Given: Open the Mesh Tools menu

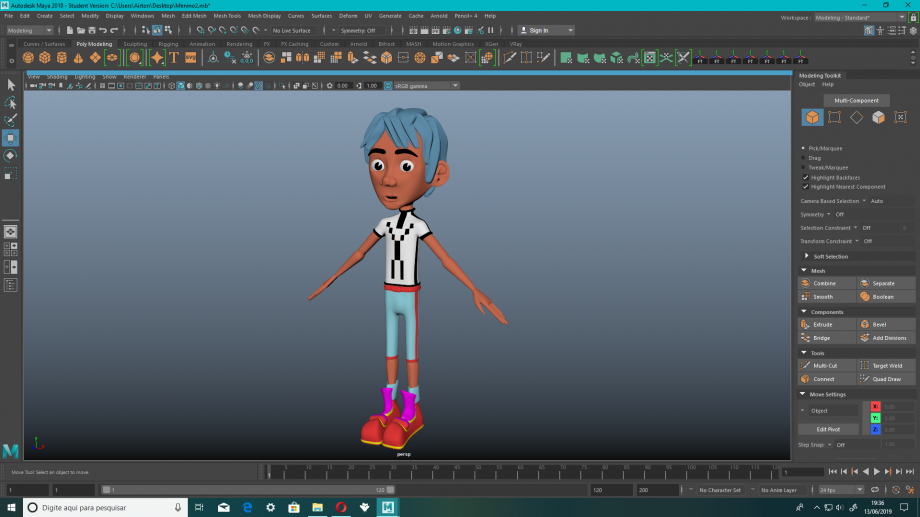Looking at the screenshot, I should pyautogui.click(x=227, y=16).
